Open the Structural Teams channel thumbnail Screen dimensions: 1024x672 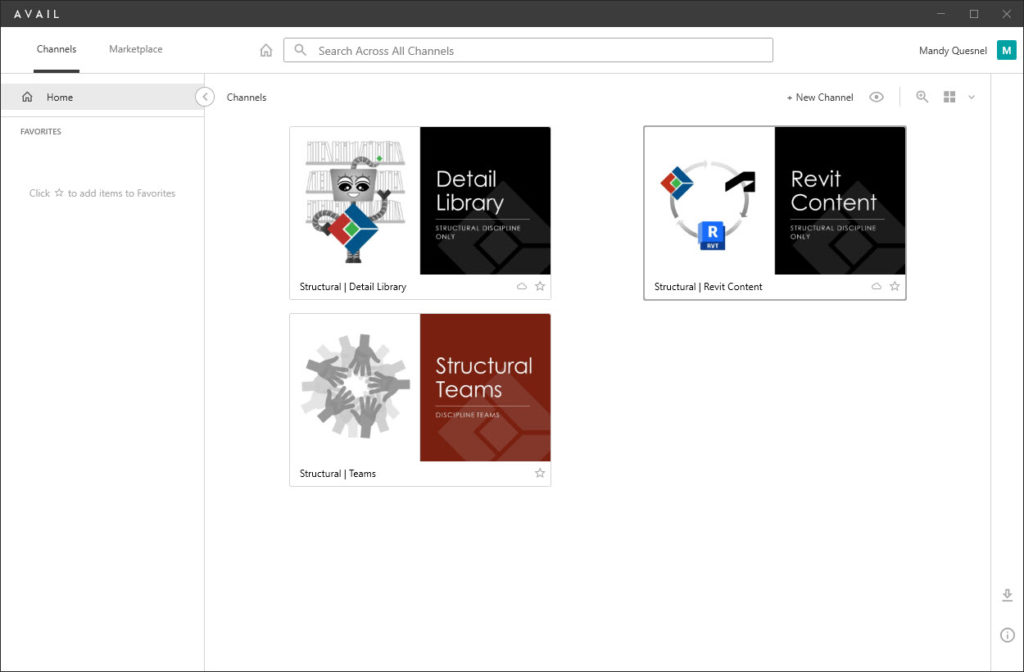[420, 387]
